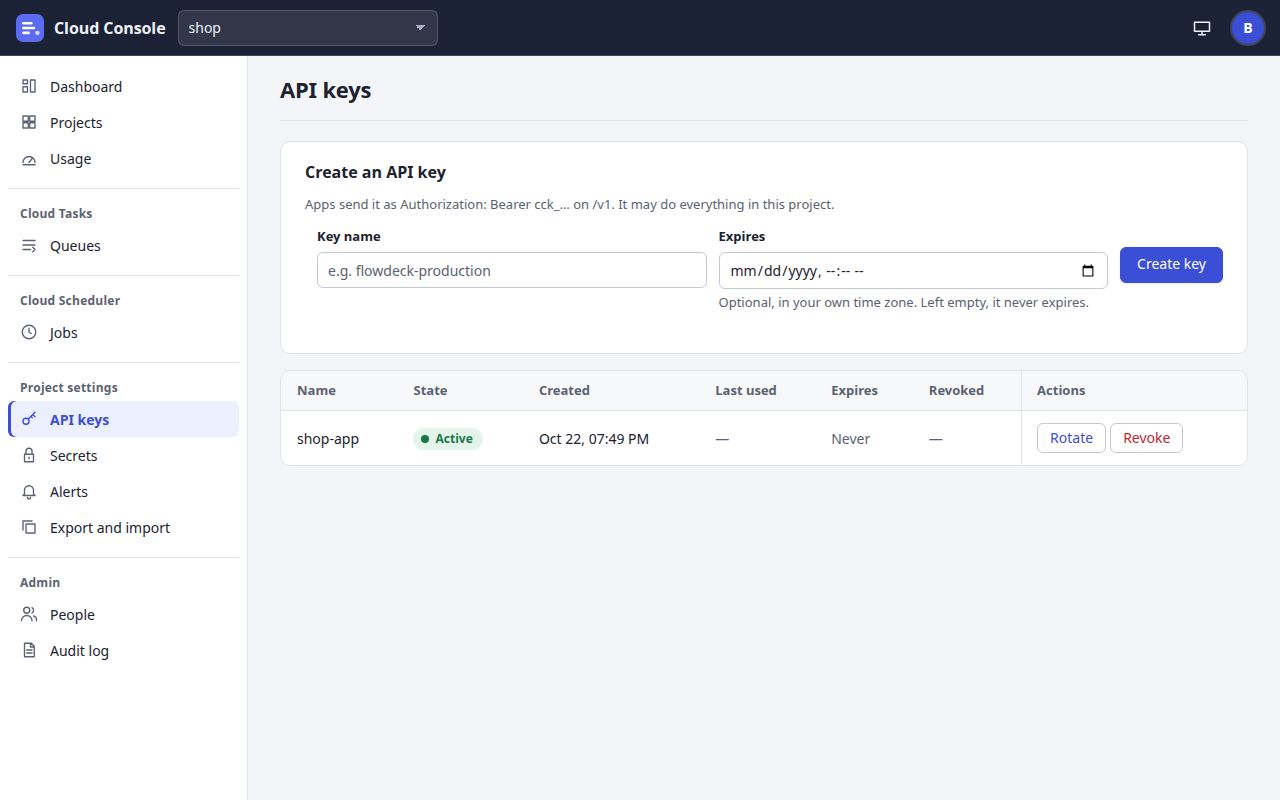This screenshot has height=800, width=1280.
Task: Open People under Admin
Action: tap(123, 615)
